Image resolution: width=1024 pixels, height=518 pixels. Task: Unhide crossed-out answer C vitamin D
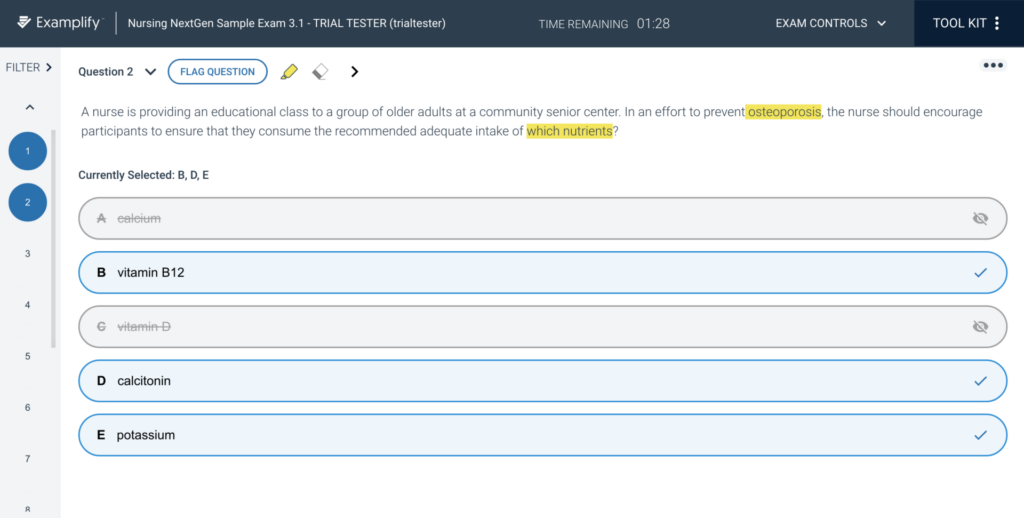[980, 326]
